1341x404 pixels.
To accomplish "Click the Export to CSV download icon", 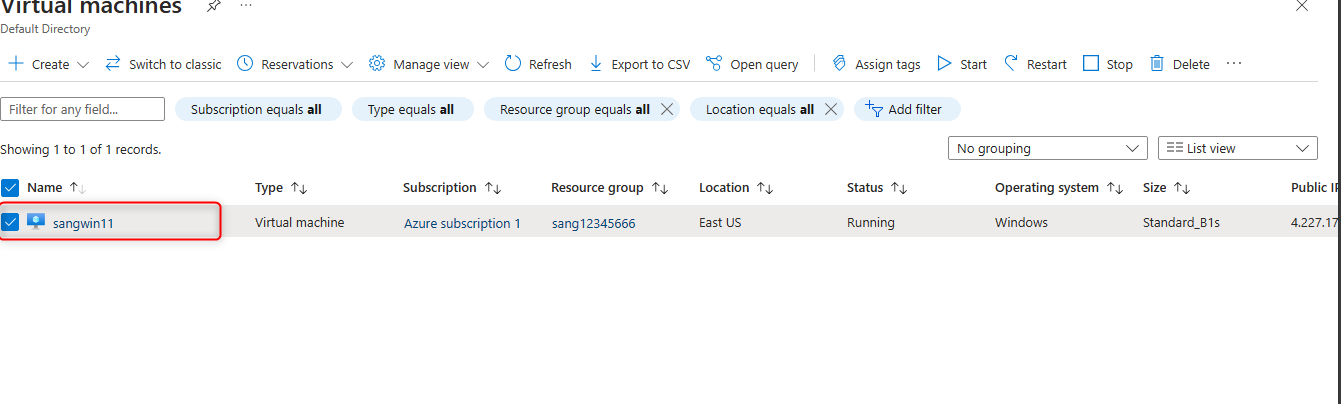I will point(596,64).
